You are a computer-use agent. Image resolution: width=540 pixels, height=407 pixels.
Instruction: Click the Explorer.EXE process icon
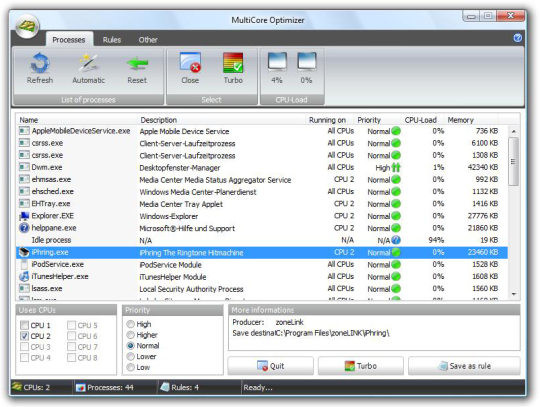(x=24, y=216)
